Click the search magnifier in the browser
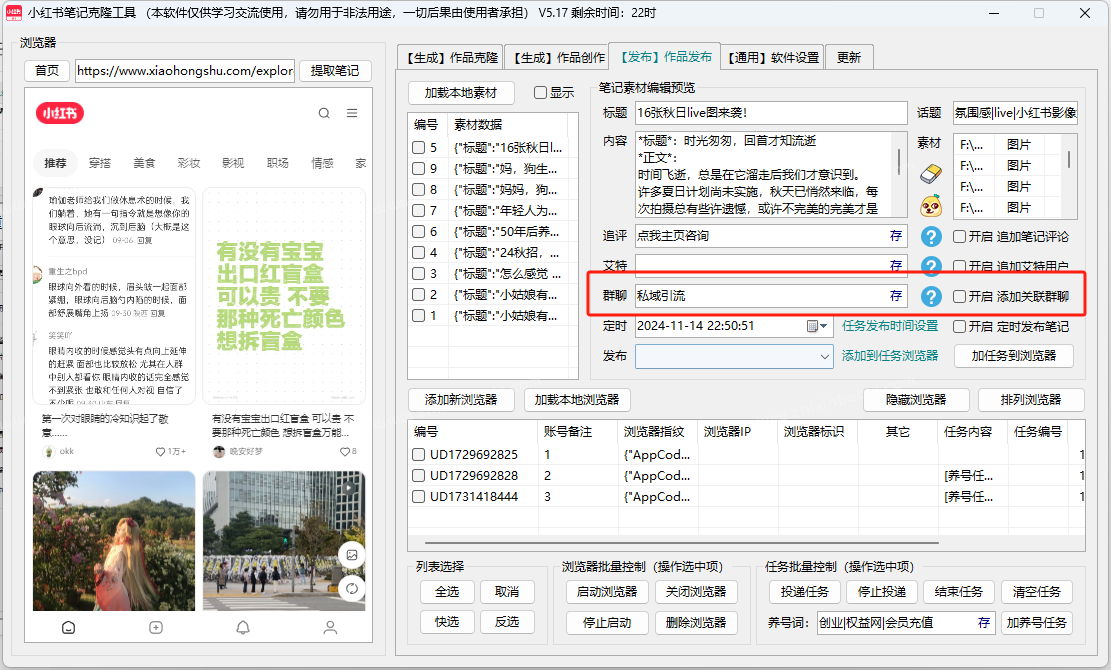The height and width of the screenshot is (670, 1111). [x=324, y=114]
